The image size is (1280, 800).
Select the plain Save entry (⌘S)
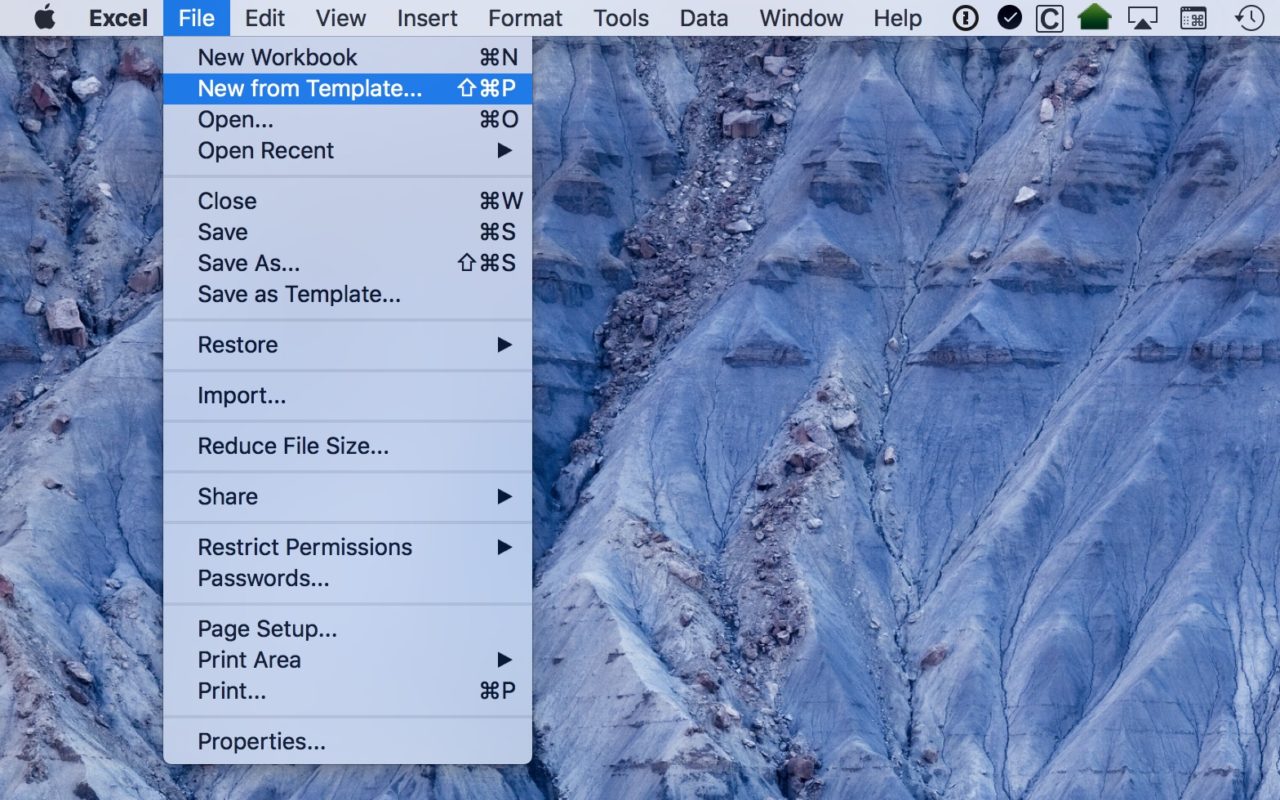tap(348, 232)
